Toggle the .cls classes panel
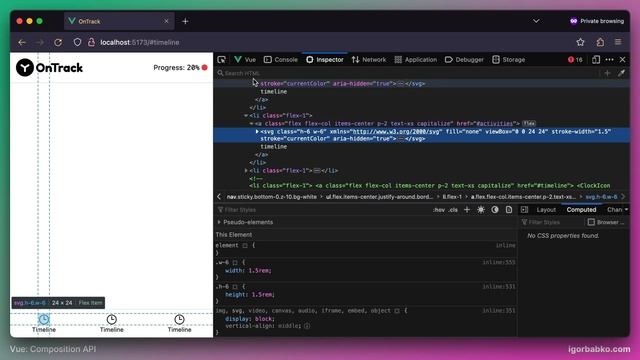 point(453,210)
